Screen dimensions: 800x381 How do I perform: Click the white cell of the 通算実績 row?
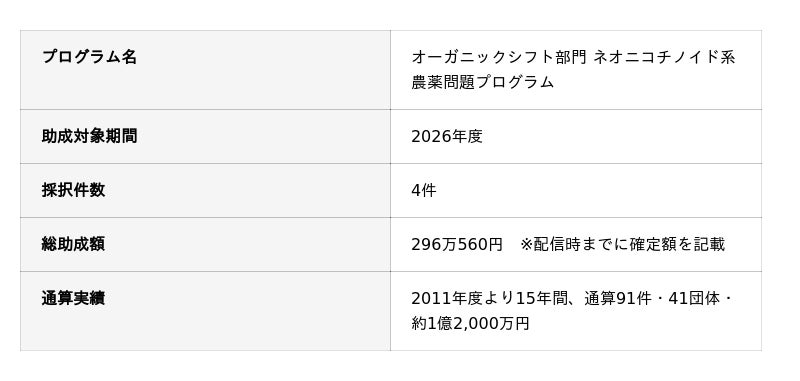tap(576, 311)
